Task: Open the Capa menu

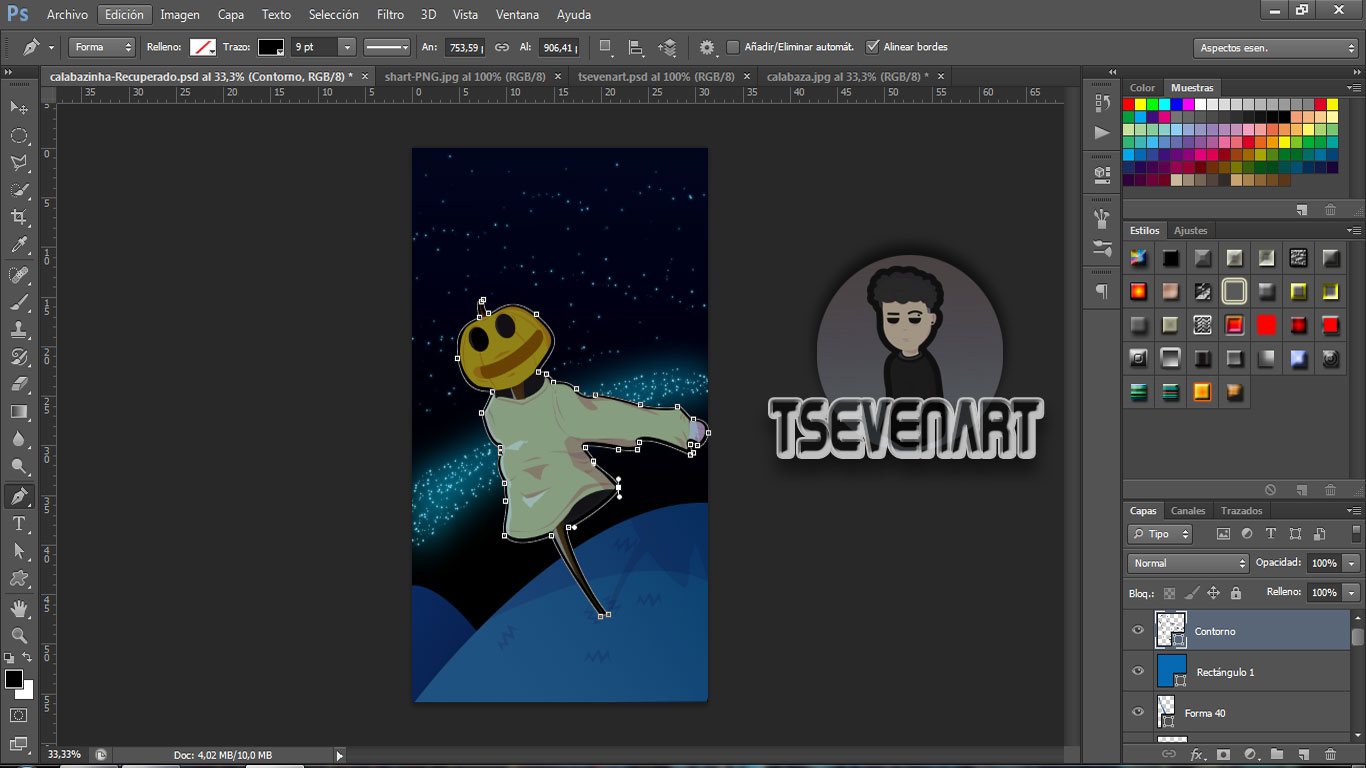Action: pyautogui.click(x=231, y=14)
